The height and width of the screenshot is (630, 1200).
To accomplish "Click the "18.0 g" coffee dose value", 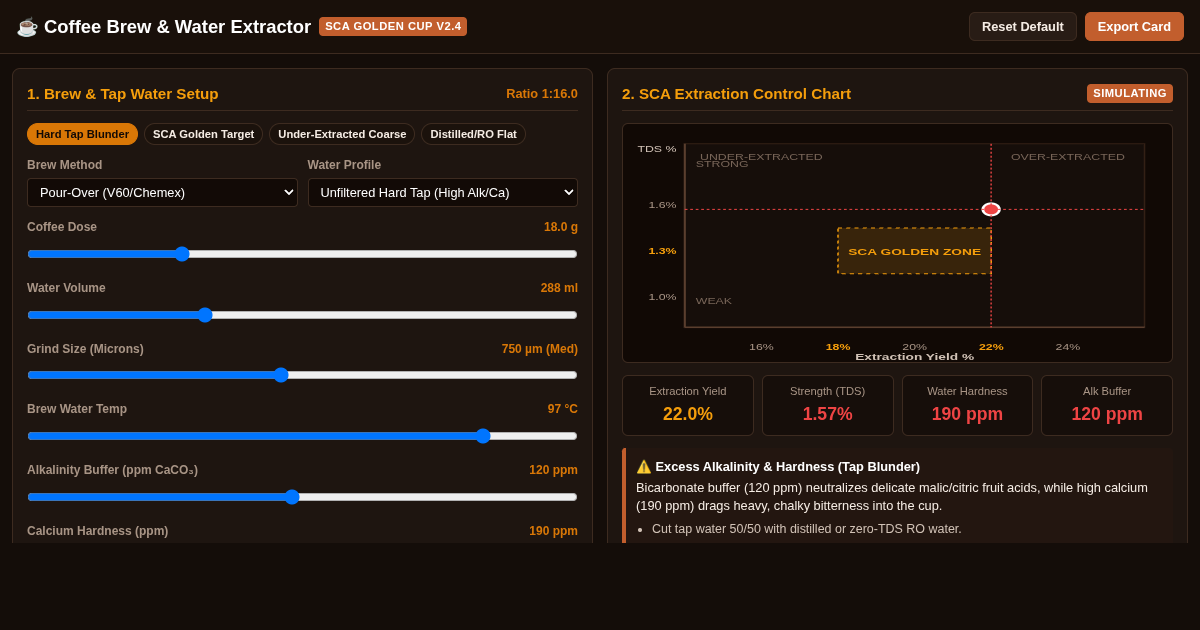I will (561, 227).
